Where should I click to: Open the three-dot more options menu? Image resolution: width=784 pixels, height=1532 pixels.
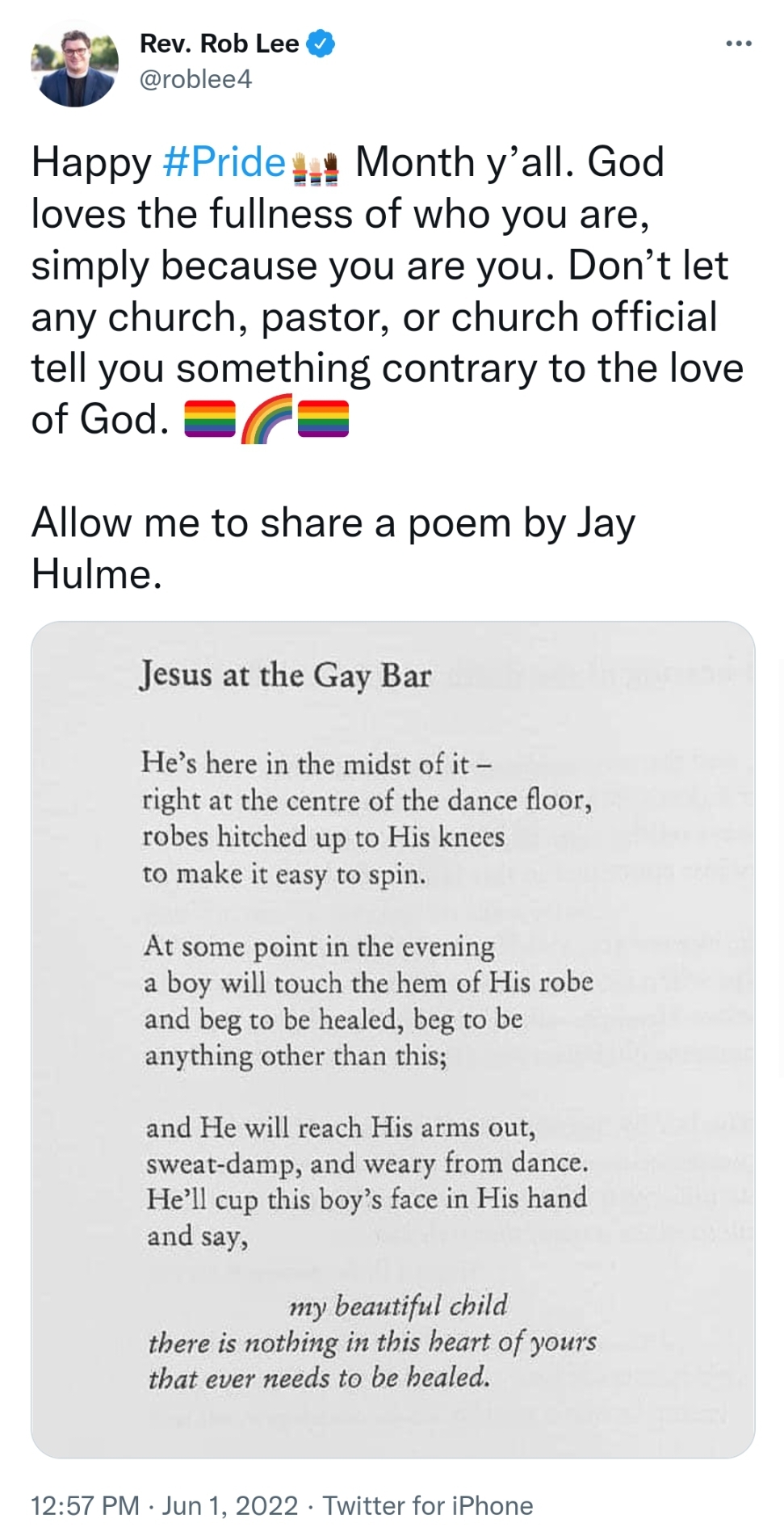click(x=739, y=44)
